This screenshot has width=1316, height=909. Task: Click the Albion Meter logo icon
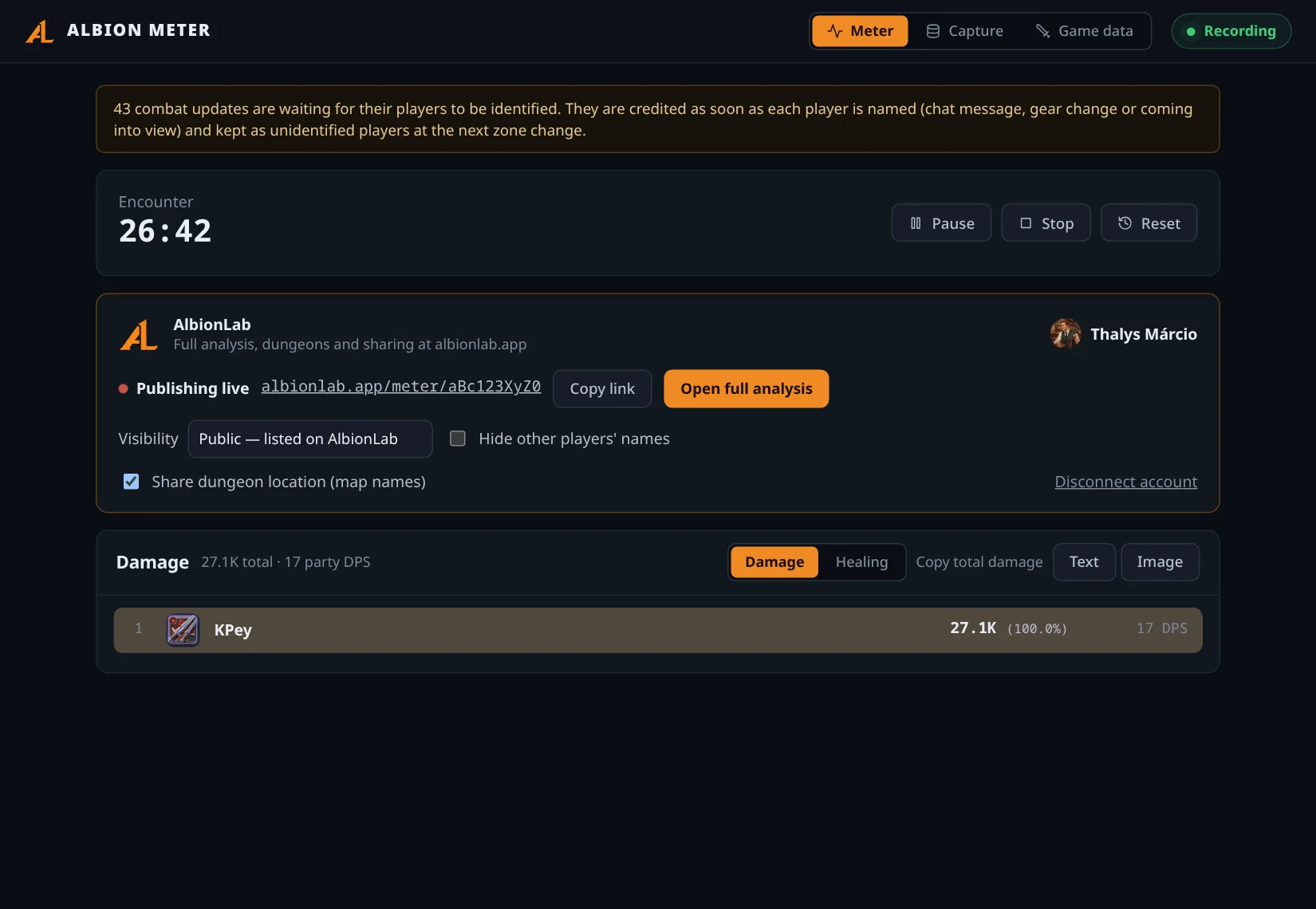(x=40, y=31)
